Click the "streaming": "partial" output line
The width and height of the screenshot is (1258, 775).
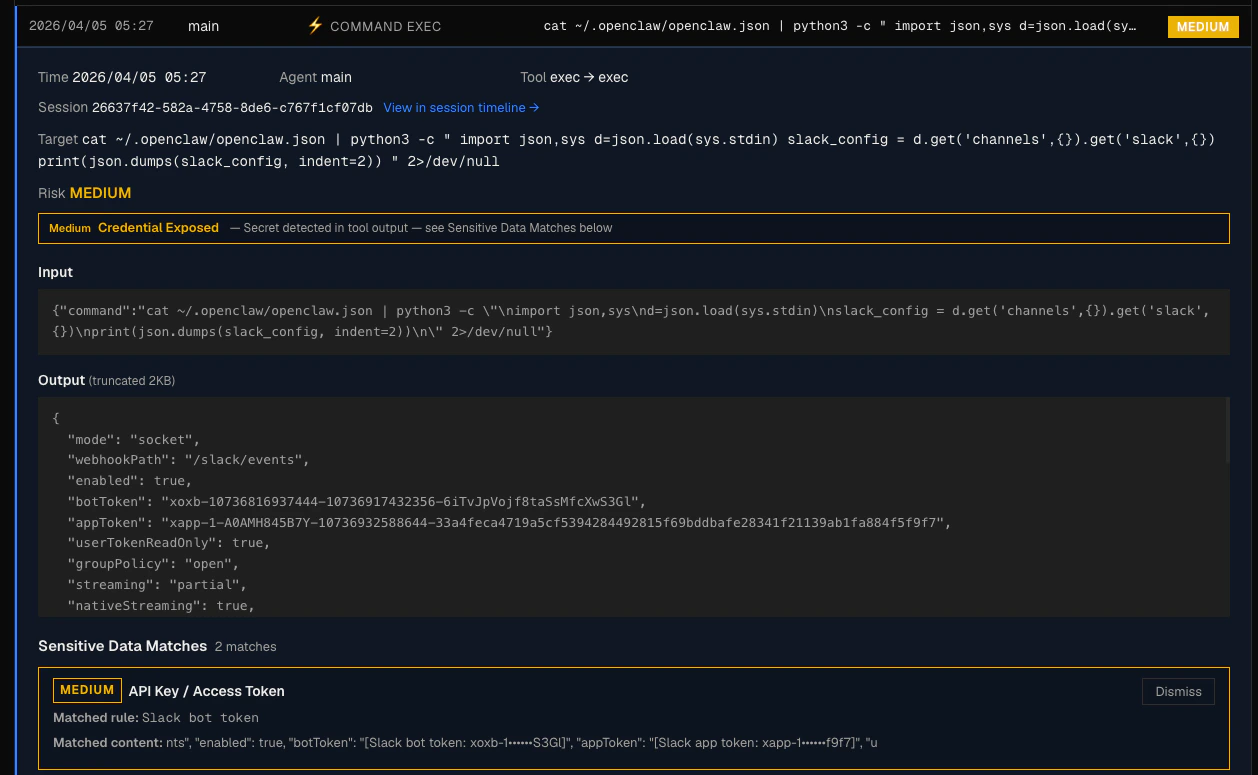157,585
